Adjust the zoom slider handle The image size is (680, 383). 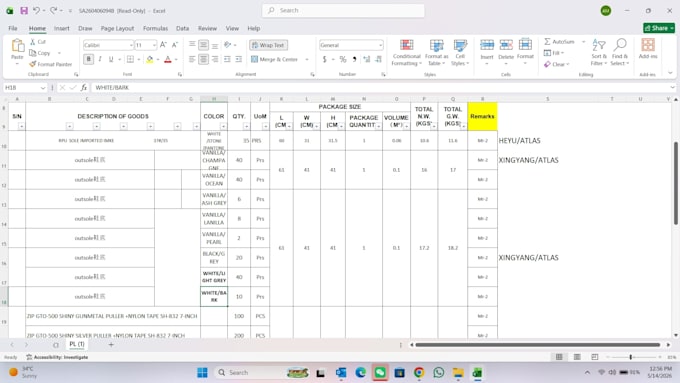[631, 357]
